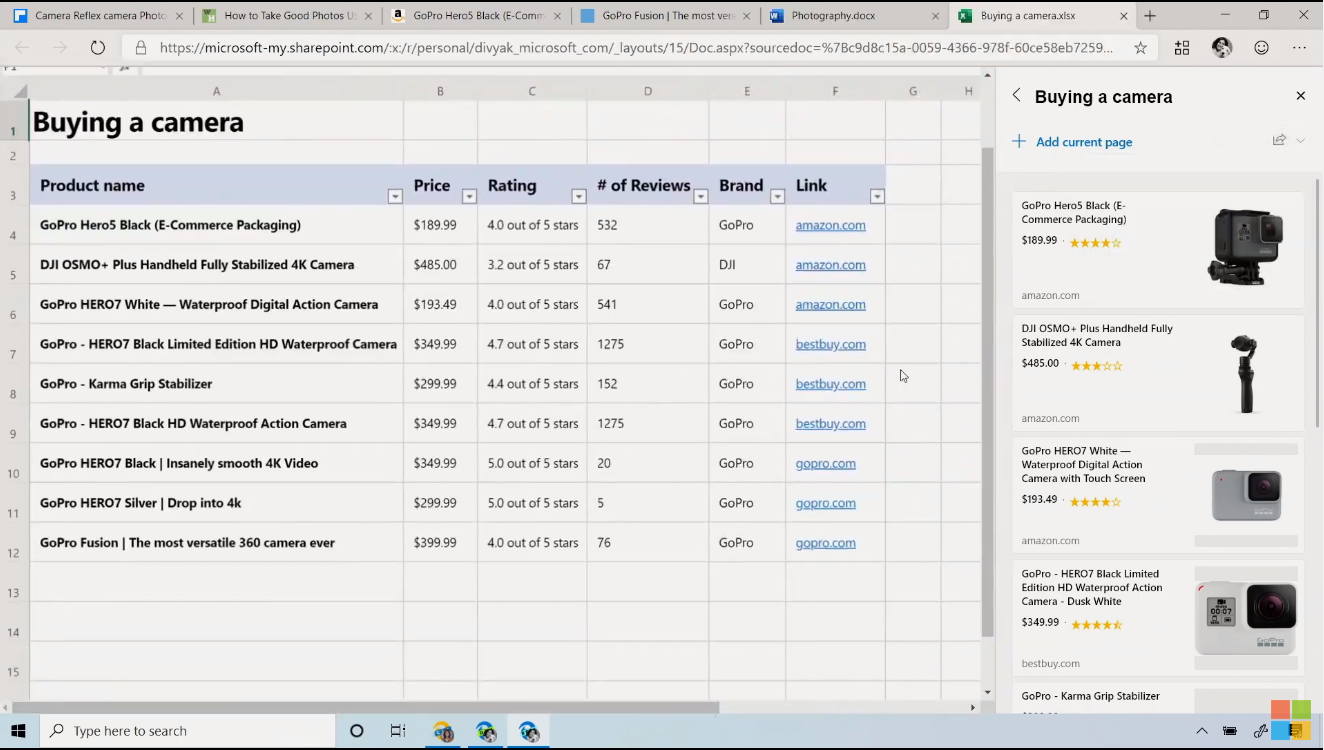The width and height of the screenshot is (1324, 750).
Task: Open the Price column filter dropdown
Action: tap(469, 196)
